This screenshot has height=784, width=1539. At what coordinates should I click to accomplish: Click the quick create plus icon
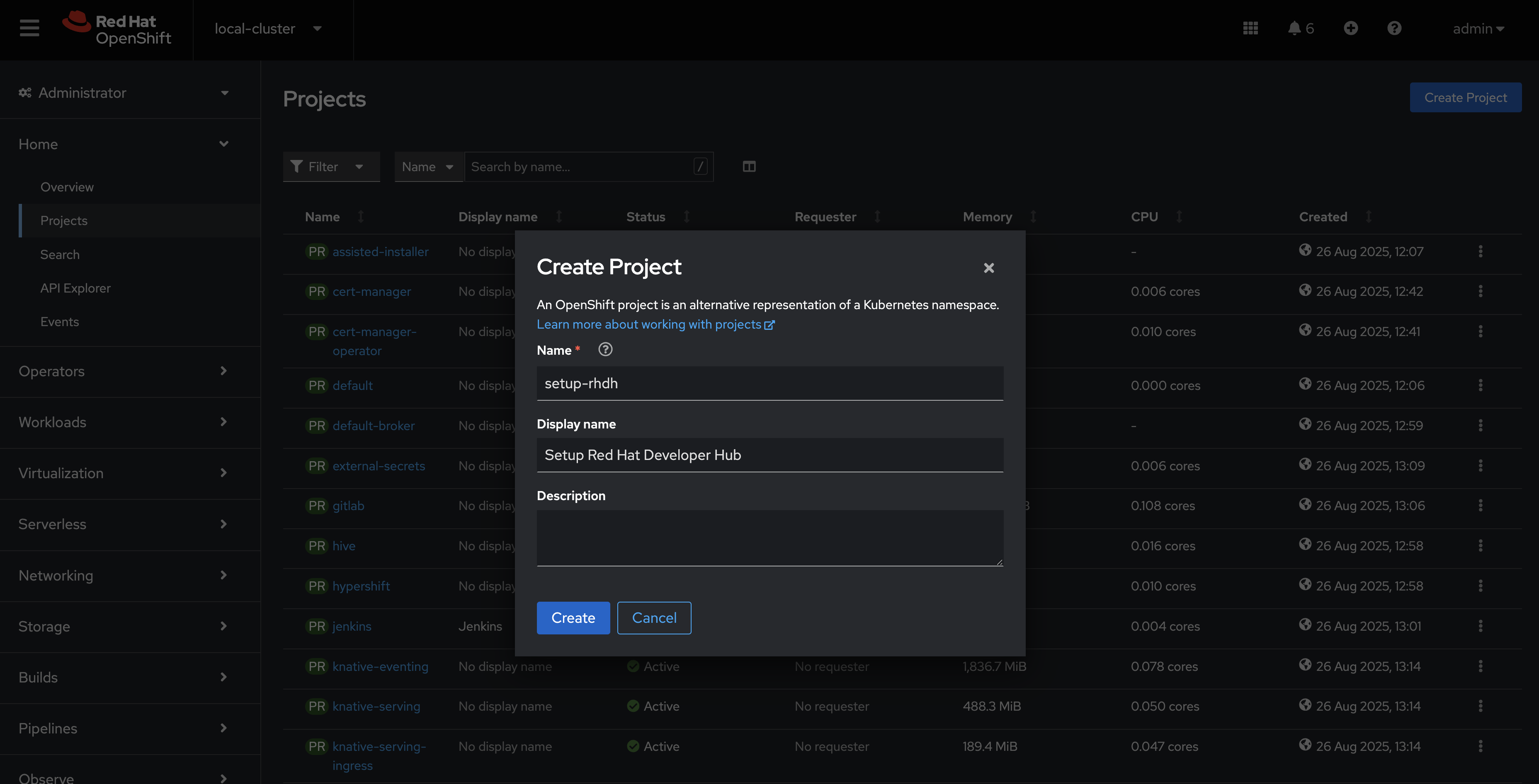click(1351, 28)
